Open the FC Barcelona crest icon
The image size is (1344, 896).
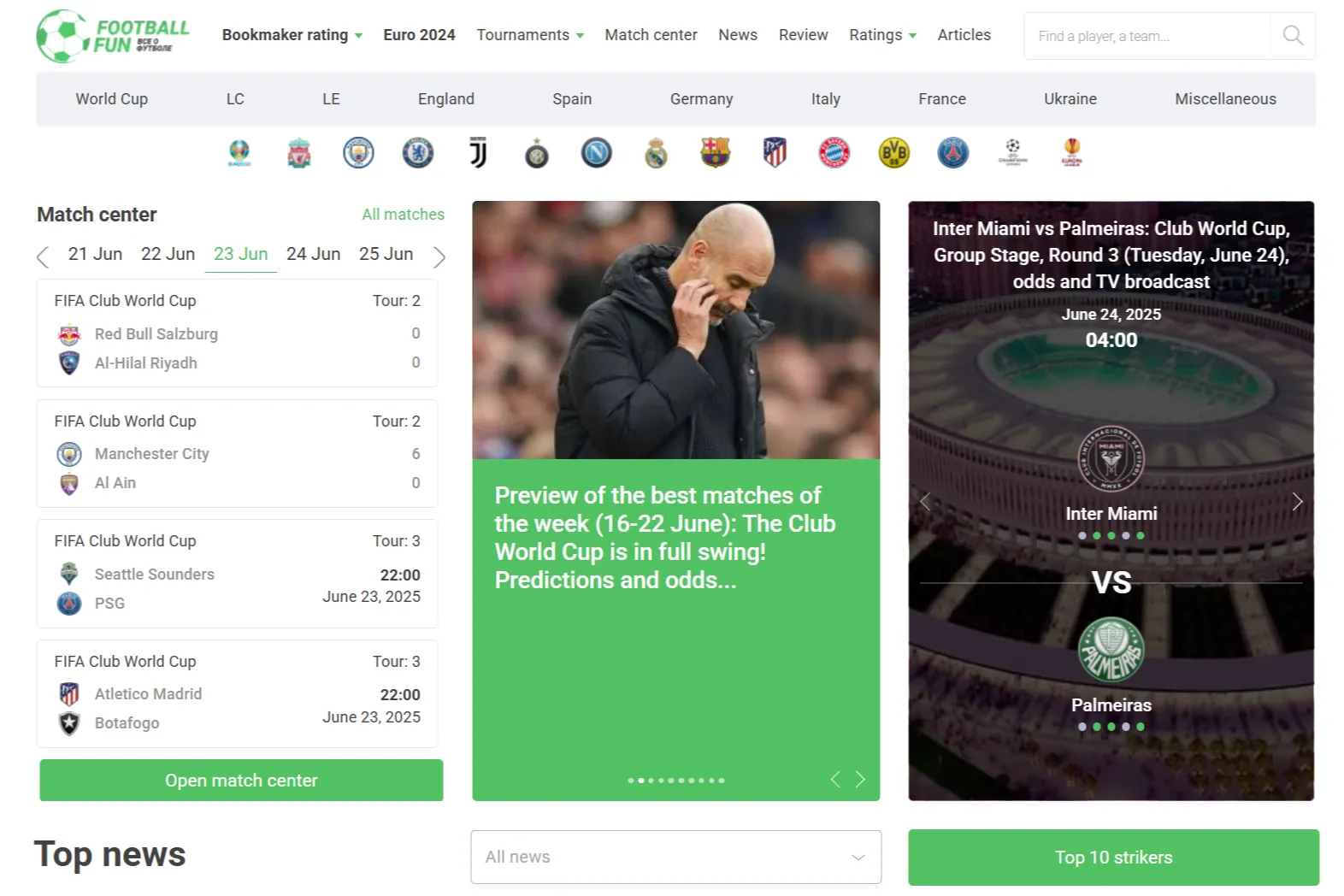click(716, 153)
